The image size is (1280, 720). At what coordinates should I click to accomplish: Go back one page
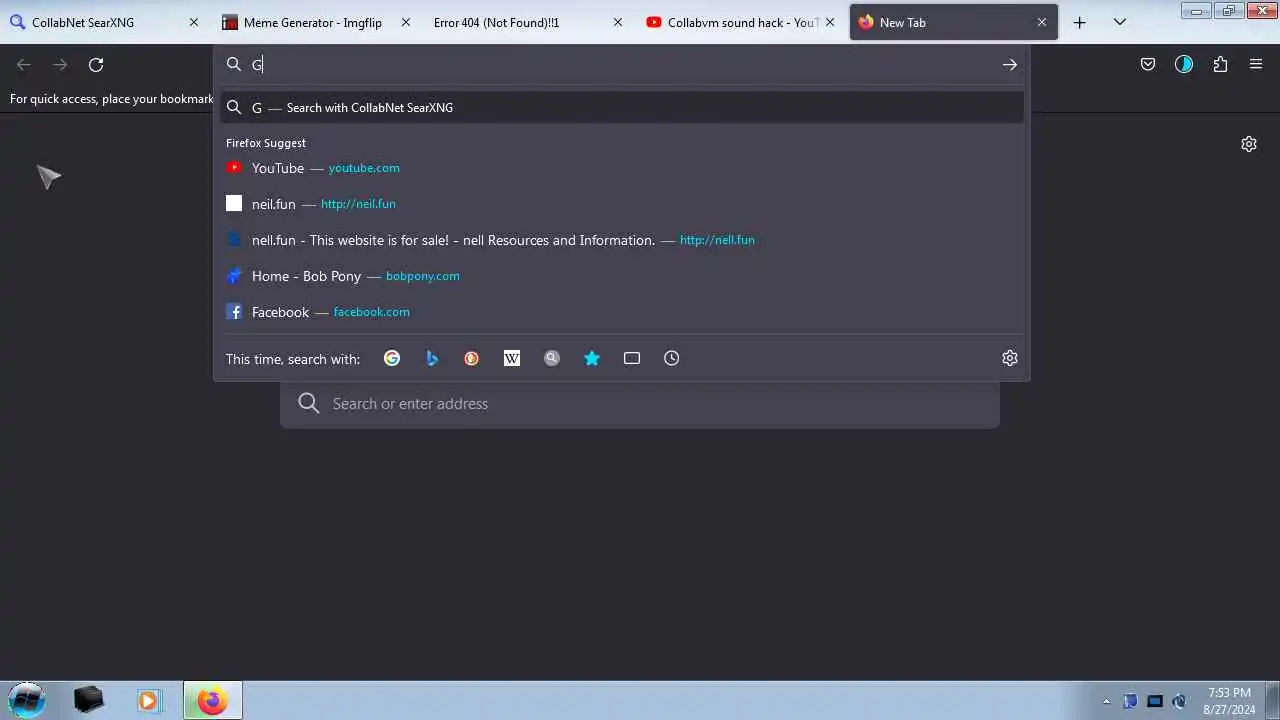(x=24, y=65)
